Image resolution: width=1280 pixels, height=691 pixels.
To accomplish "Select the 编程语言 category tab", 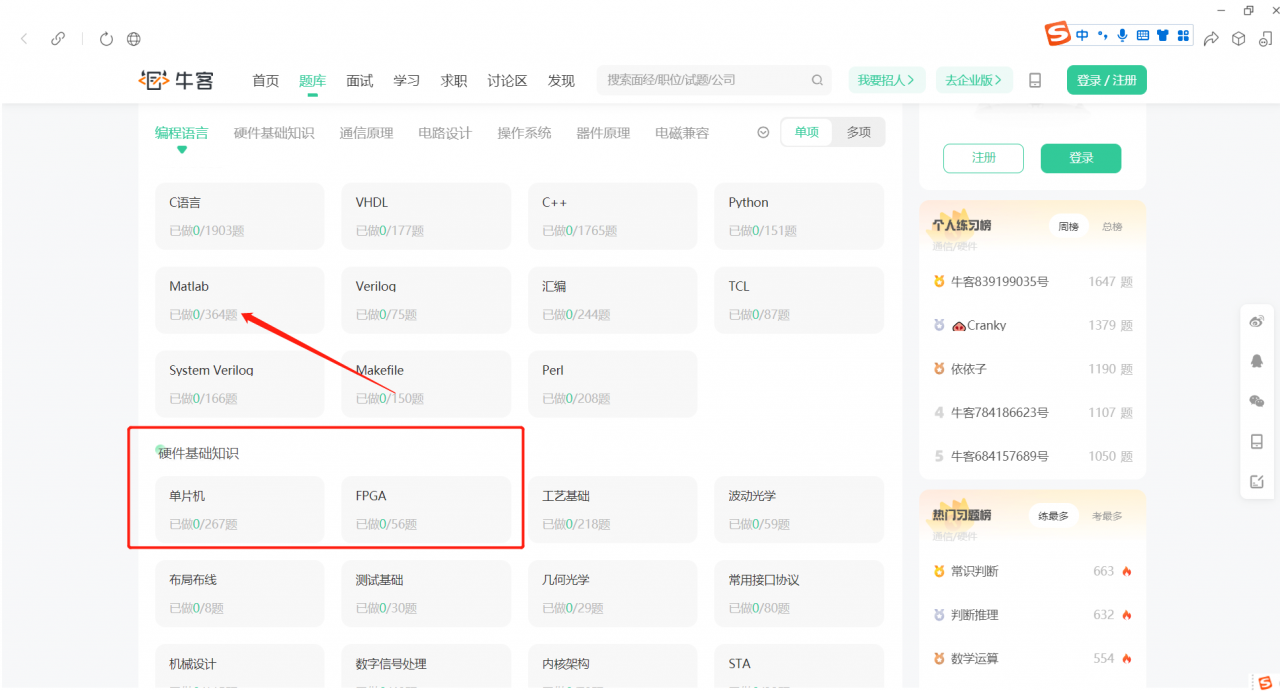I will pos(182,133).
